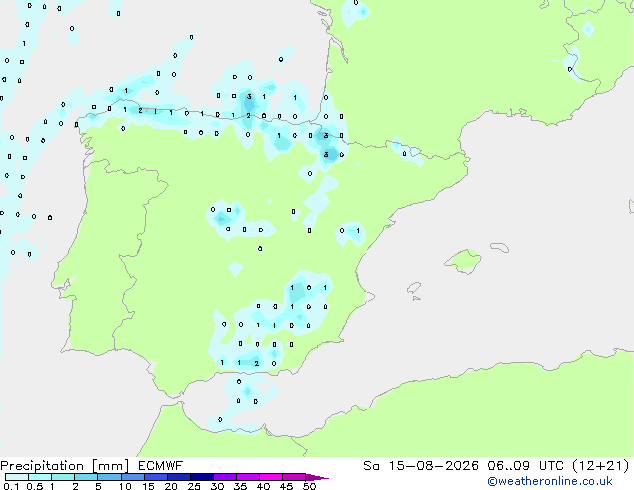Click Mallorca island on the map
The image size is (634, 490).
[x=463, y=261]
